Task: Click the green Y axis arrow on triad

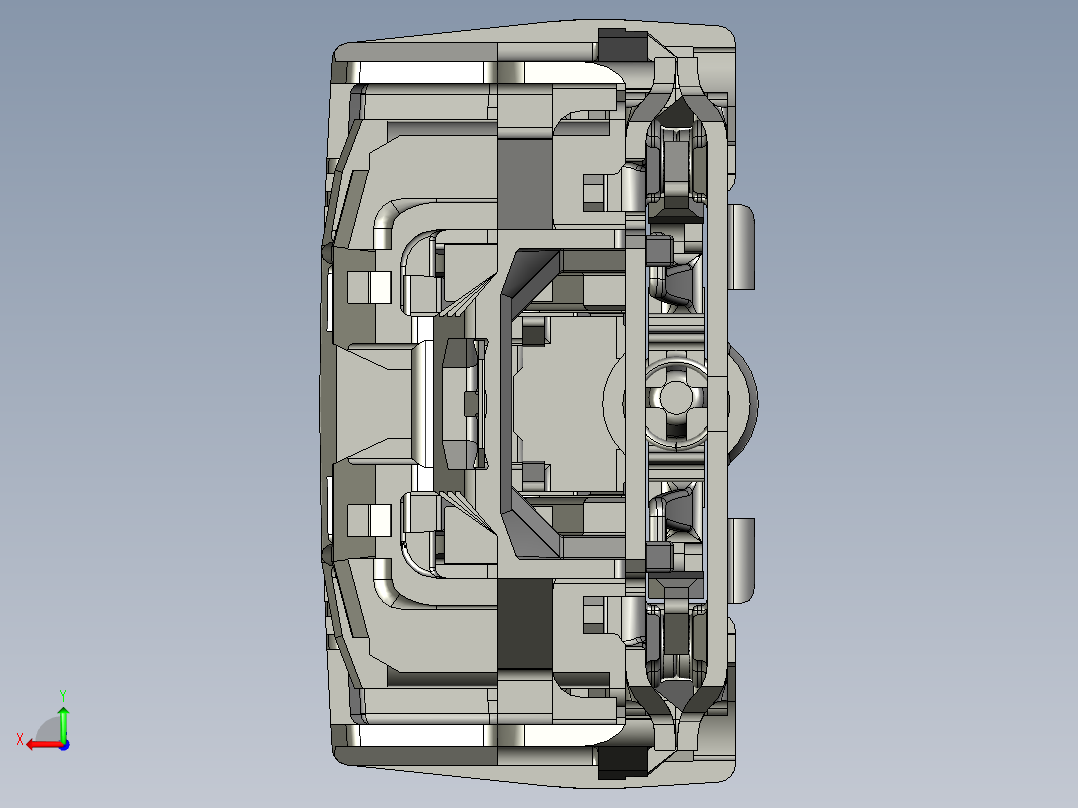Action: 63,724
